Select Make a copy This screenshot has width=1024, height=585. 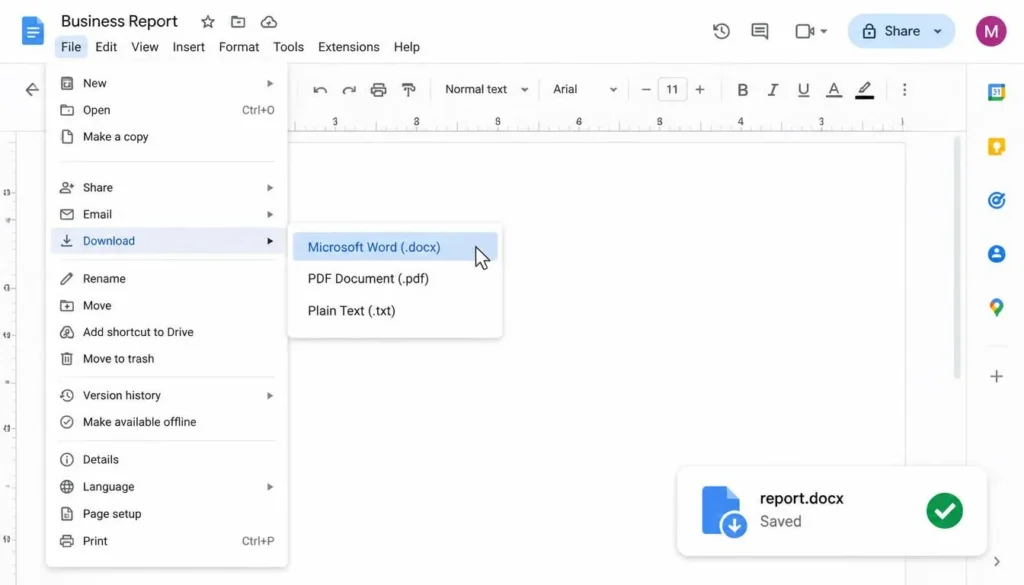click(167, 137)
